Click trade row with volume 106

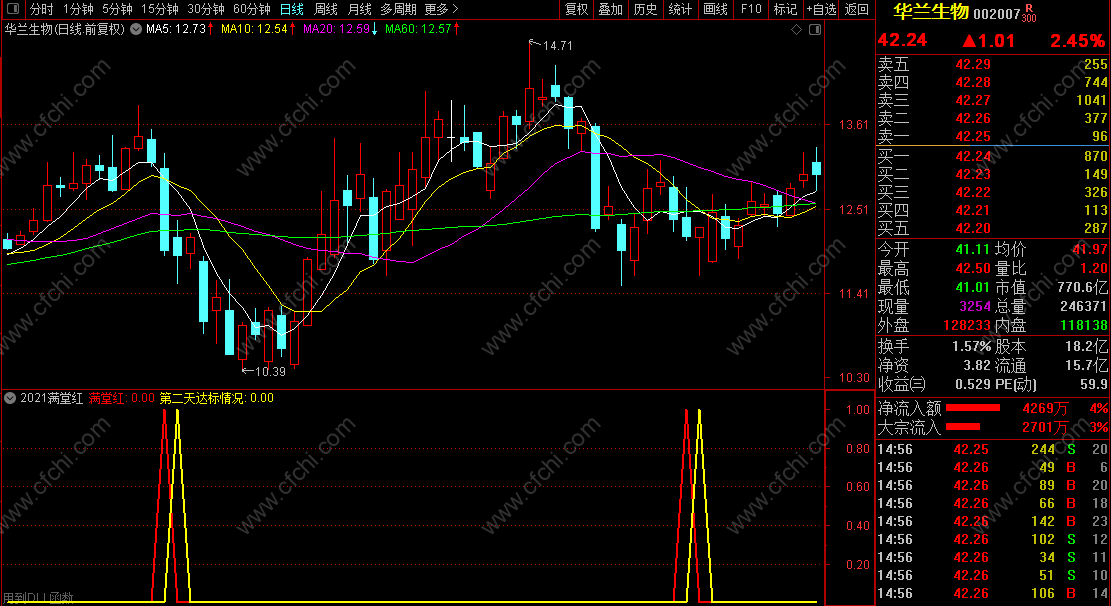[x=992, y=593]
